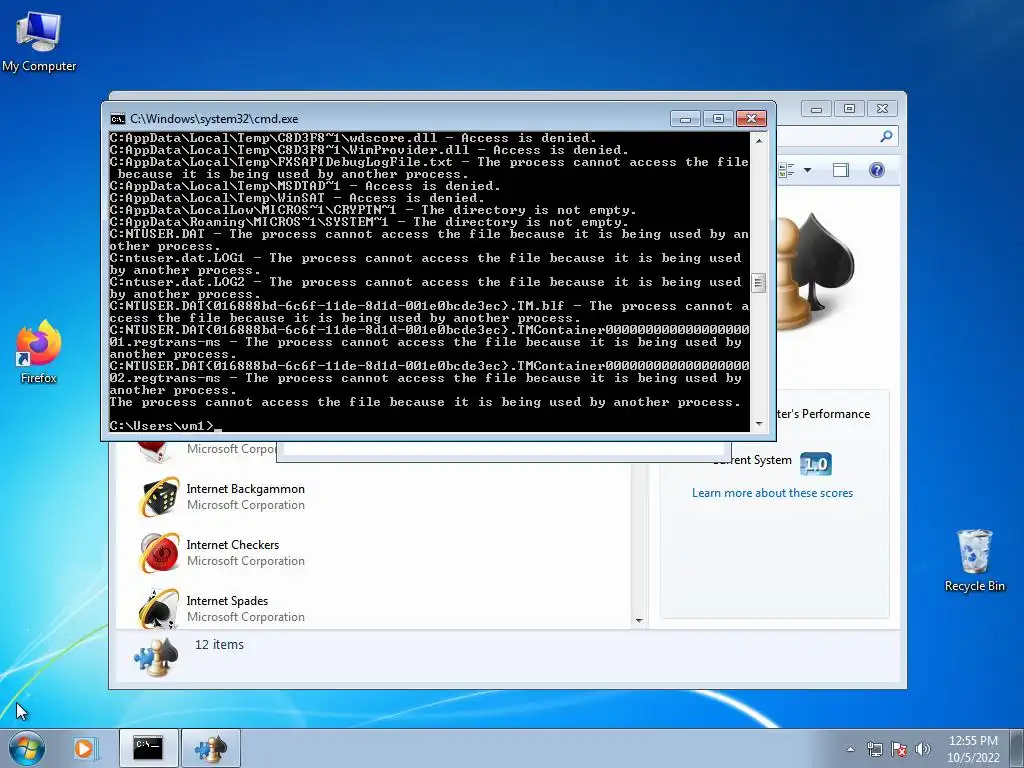The width and height of the screenshot is (1024, 768).
Task: Open view options dropdown in Games window
Action: pyautogui.click(x=807, y=170)
